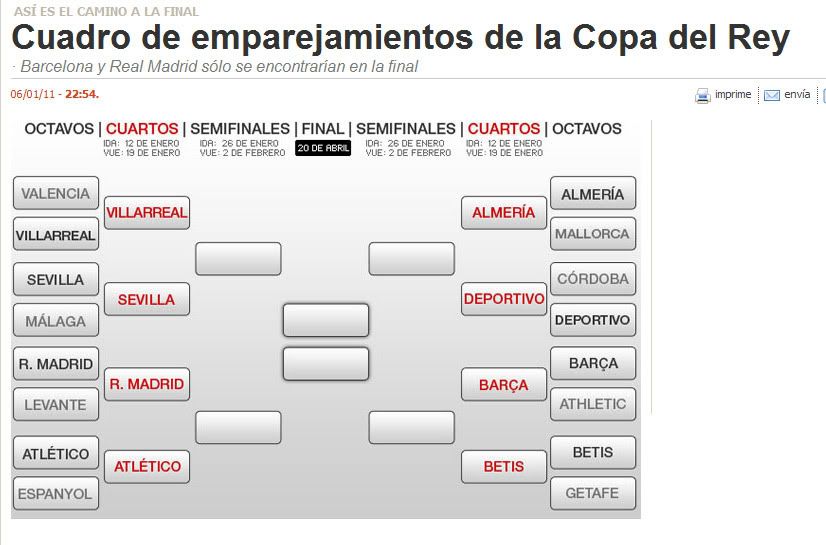Click the red R. MADRID quarterfinal box
The image size is (826, 545).
(x=147, y=385)
